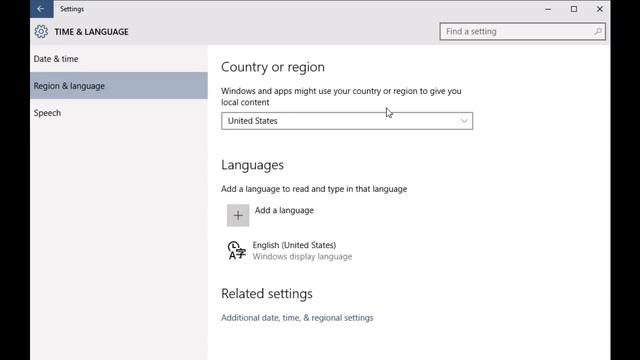Expand the country list chevron arrow
Screen dimensions: 640x360
point(464,121)
